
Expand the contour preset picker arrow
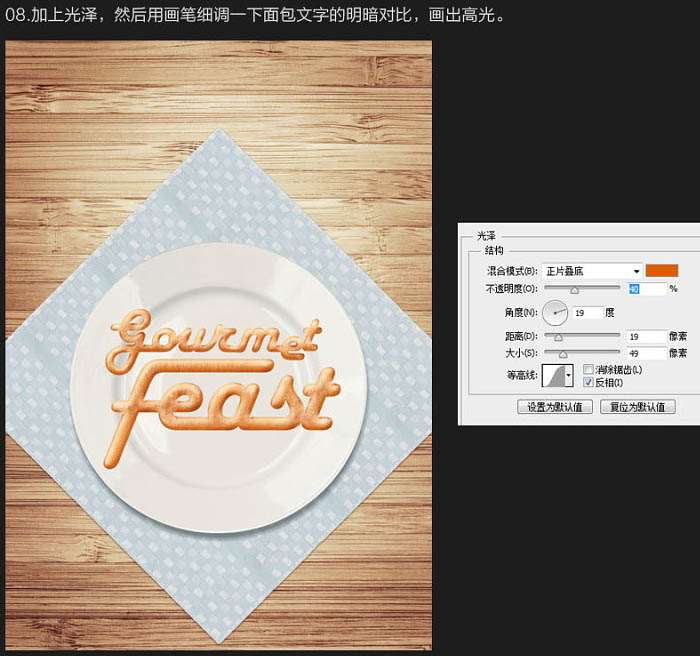tap(569, 376)
